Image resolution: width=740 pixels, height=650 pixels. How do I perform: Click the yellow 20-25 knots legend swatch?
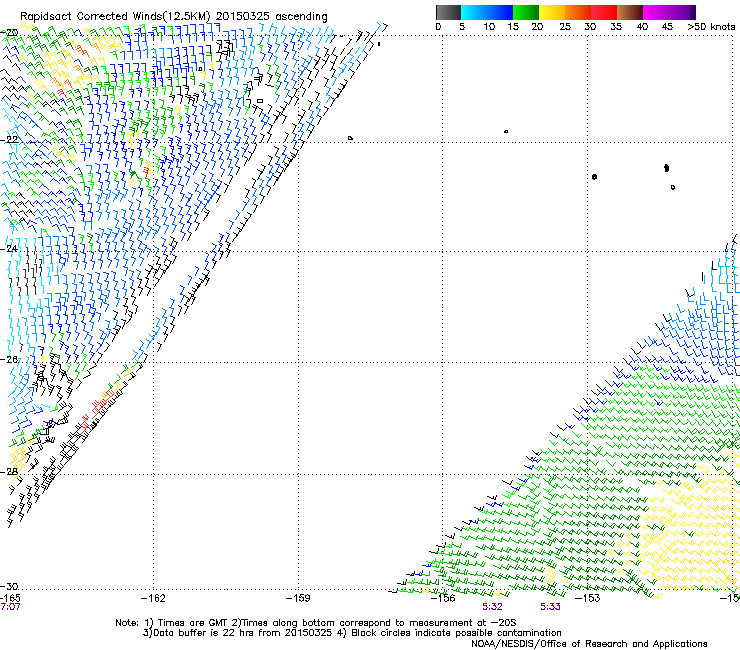(552, 12)
